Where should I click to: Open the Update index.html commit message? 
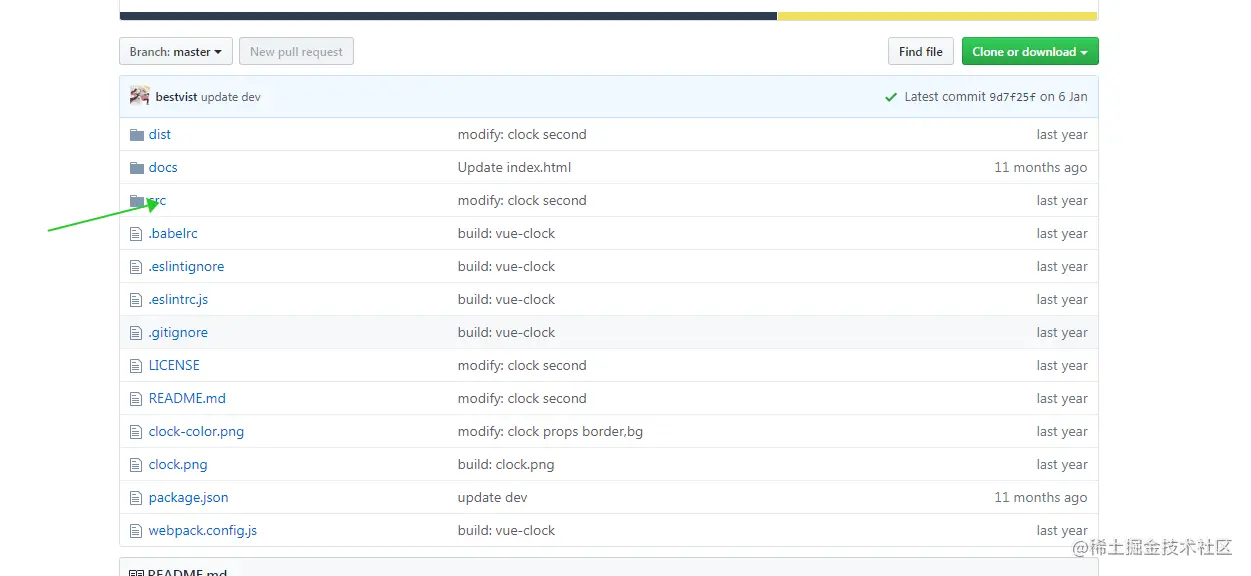coord(514,168)
